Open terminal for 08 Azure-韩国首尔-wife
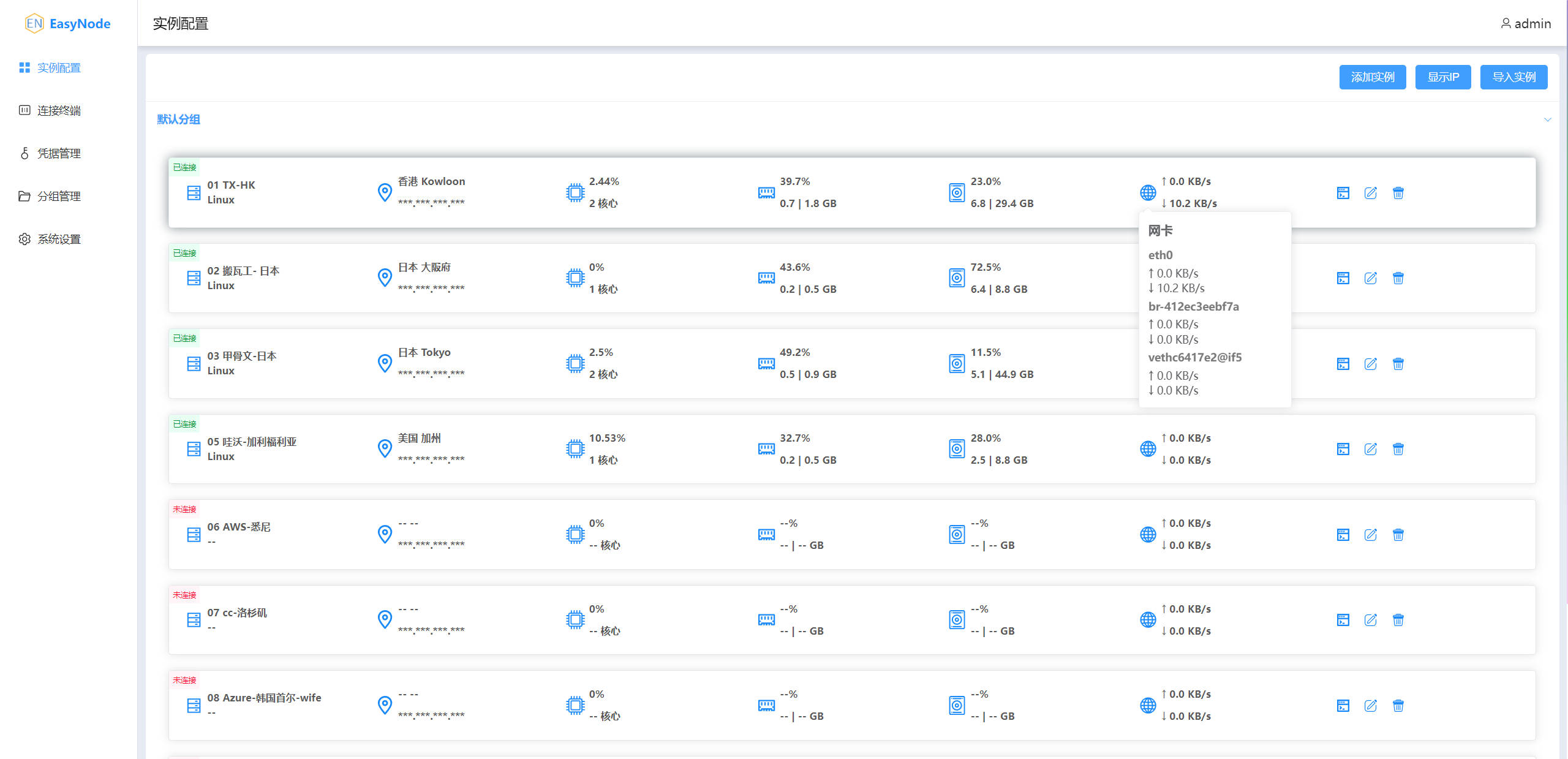The height and width of the screenshot is (759, 1568). click(x=1343, y=706)
